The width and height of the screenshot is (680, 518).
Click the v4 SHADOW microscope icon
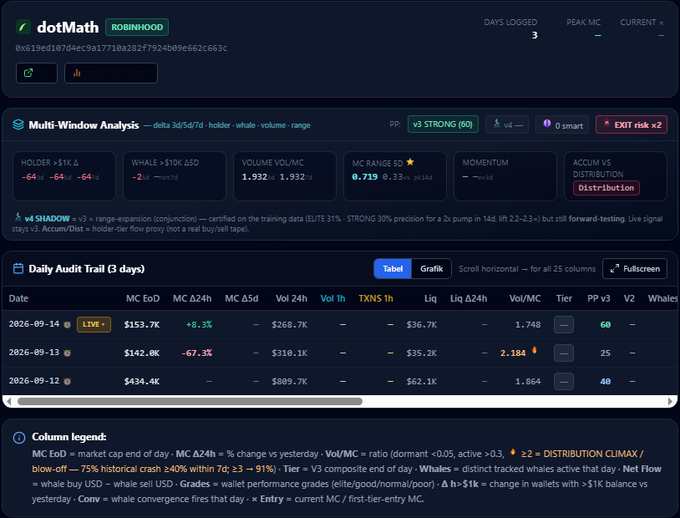point(18,217)
